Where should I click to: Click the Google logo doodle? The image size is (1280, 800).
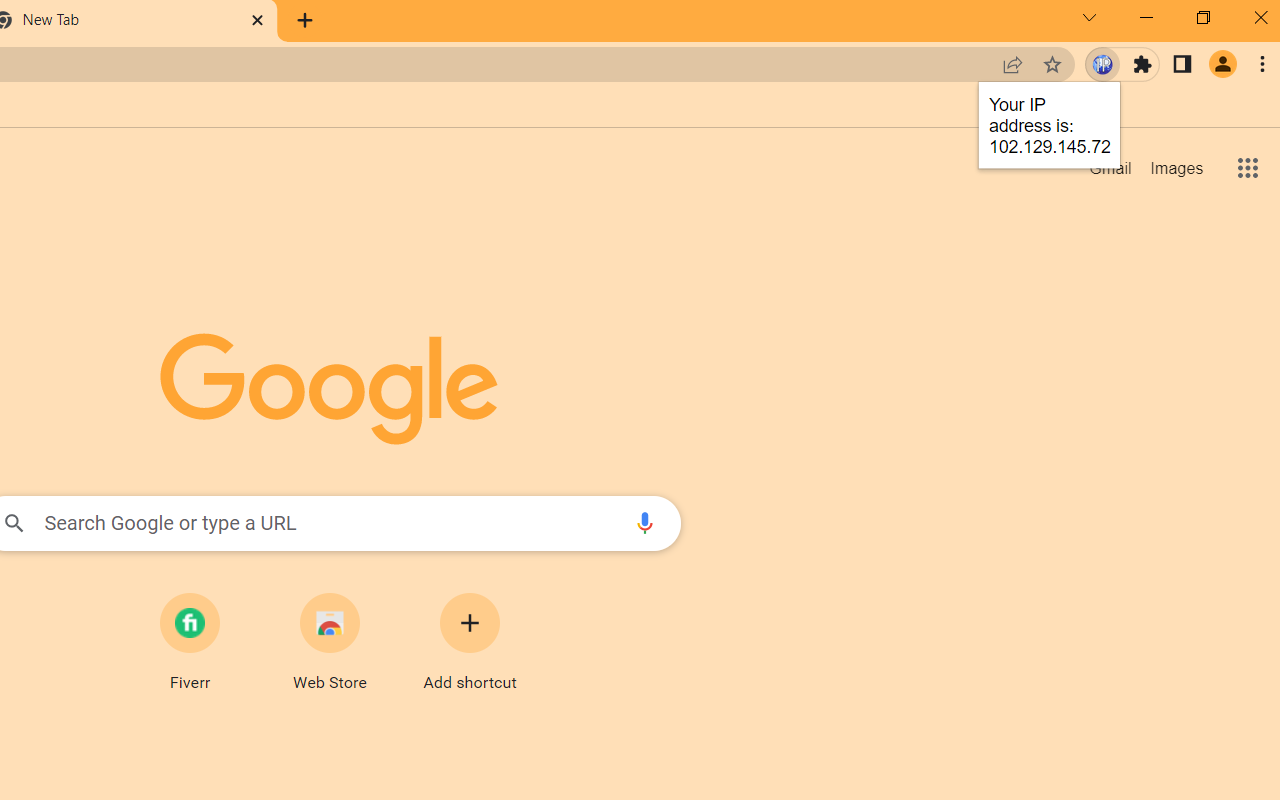click(x=329, y=389)
